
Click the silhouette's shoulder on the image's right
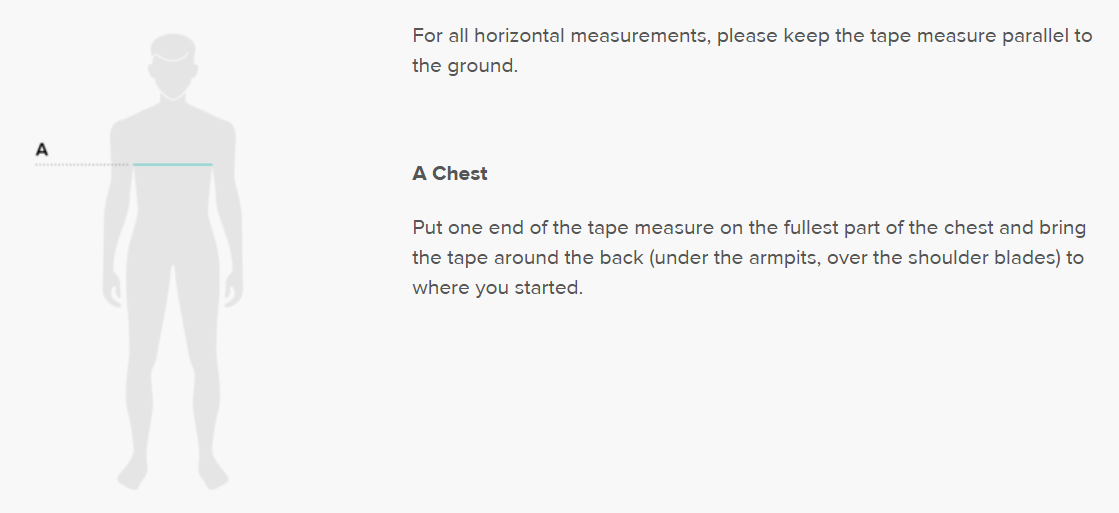220,130
